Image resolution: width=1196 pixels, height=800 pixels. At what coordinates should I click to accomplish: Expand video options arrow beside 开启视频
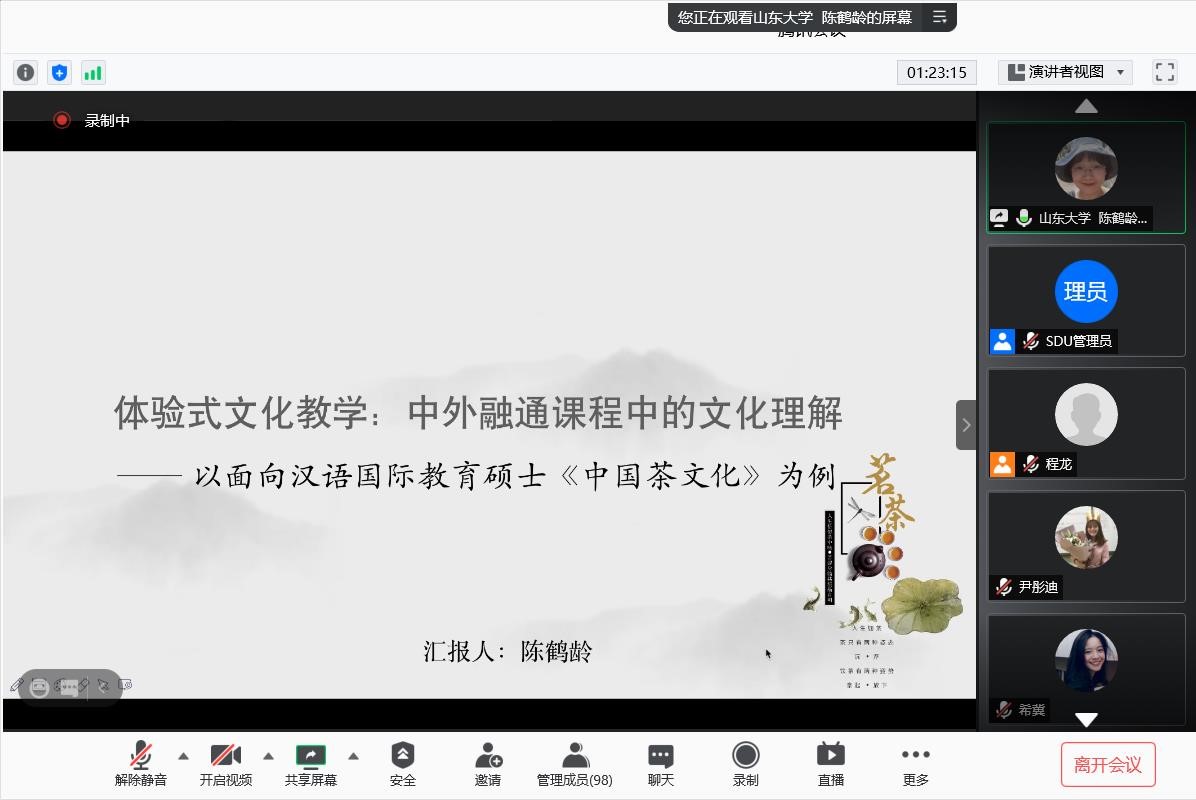pyautogui.click(x=268, y=756)
